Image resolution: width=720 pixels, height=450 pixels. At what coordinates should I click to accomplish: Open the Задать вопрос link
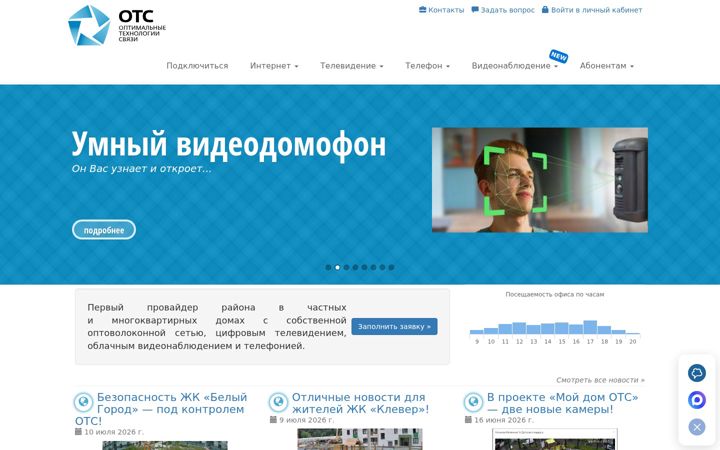pyautogui.click(x=507, y=10)
